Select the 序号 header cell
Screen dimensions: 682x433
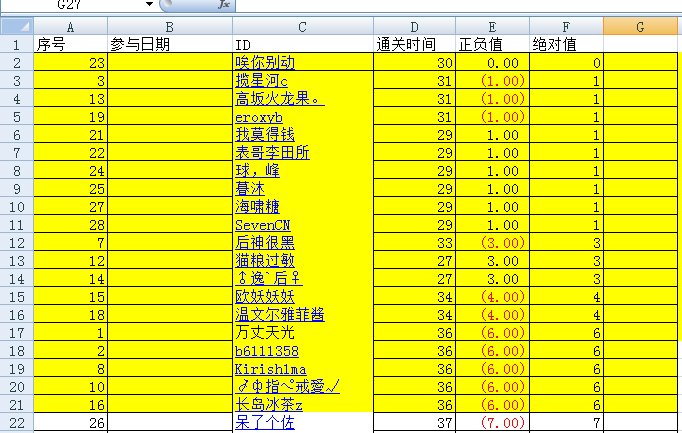70,44
